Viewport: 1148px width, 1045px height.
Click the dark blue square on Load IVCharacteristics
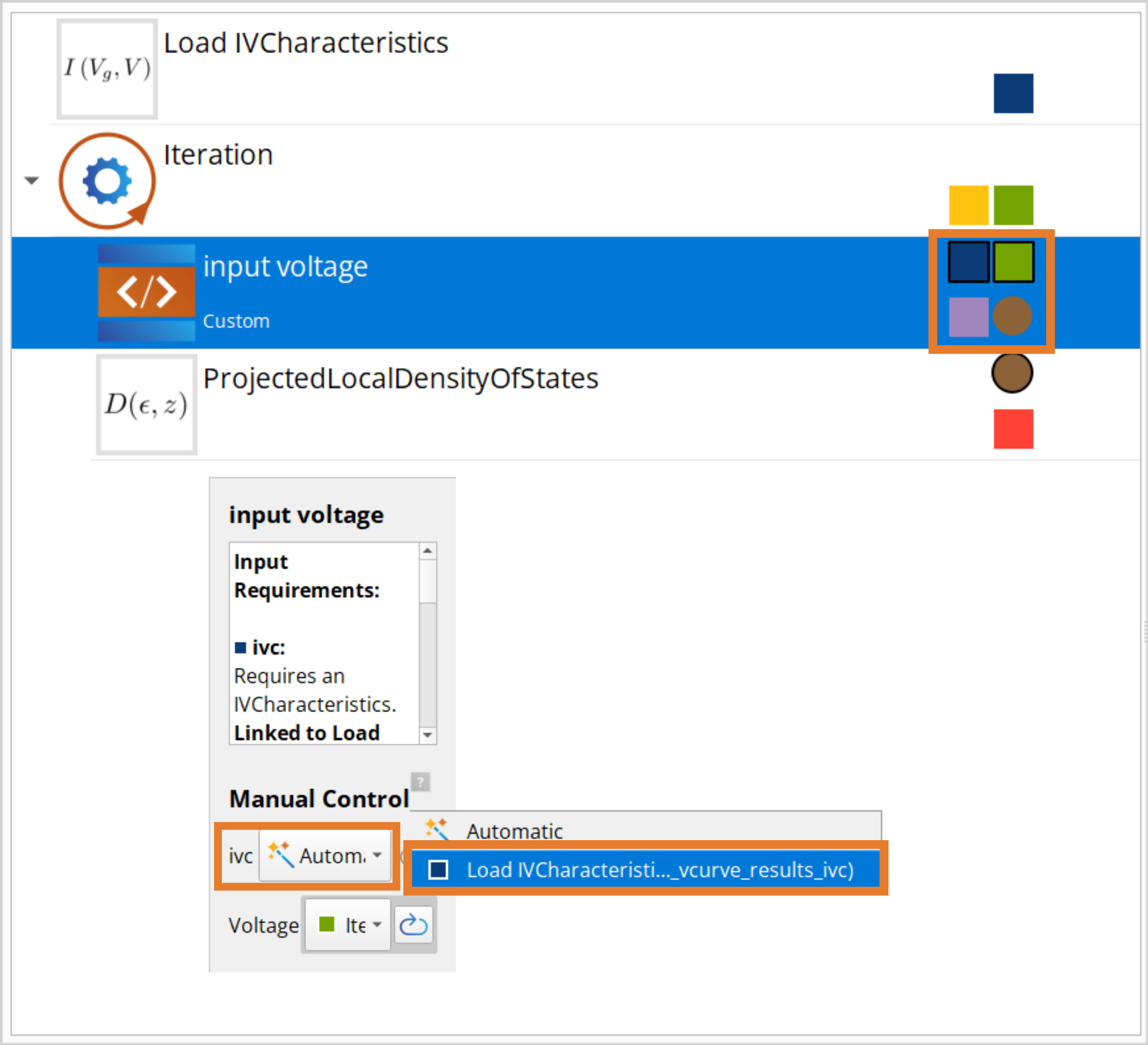pyautogui.click(x=1013, y=93)
